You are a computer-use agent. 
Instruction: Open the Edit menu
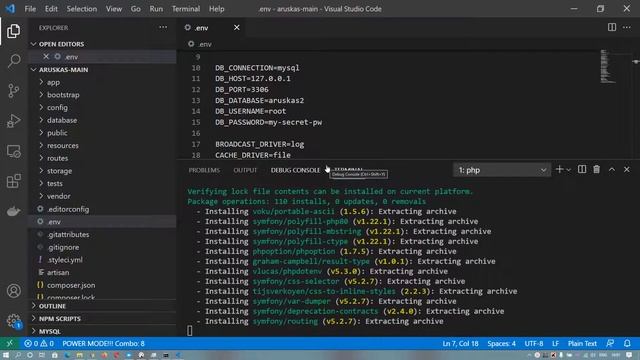coord(51,9)
